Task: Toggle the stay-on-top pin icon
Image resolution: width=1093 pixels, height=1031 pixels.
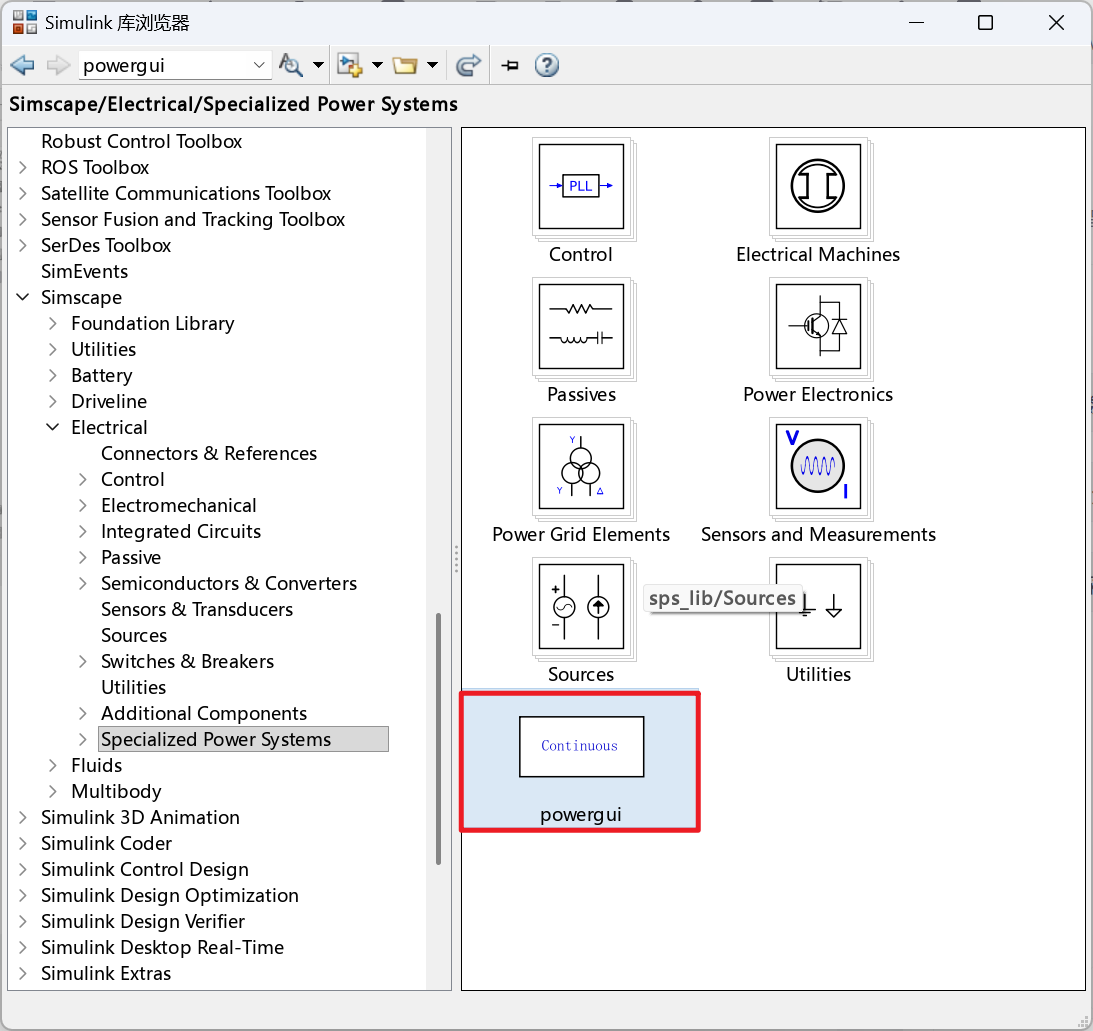Action: click(x=510, y=66)
